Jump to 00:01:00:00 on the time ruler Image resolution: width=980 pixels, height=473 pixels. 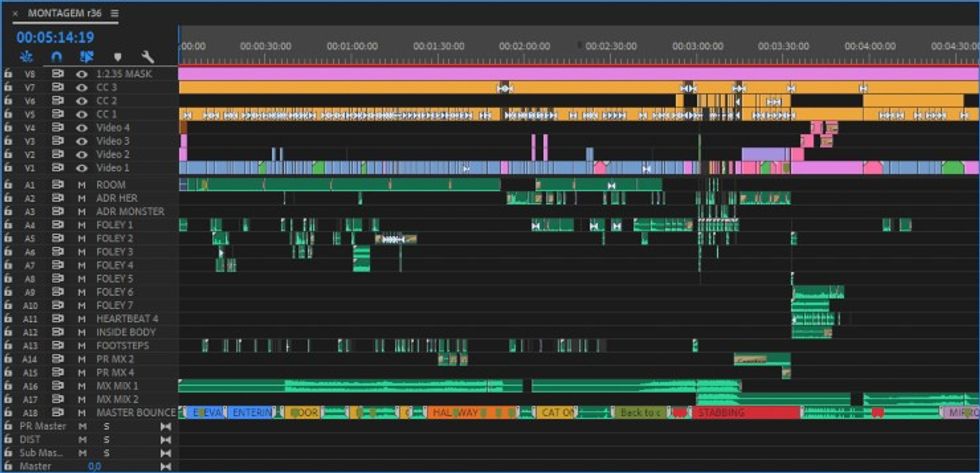point(352,46)
